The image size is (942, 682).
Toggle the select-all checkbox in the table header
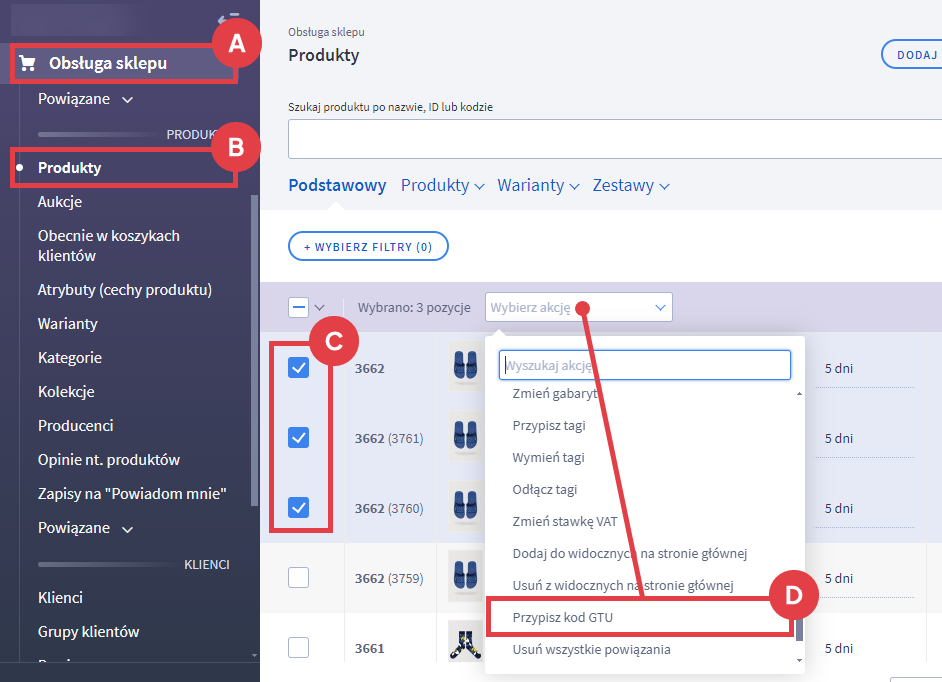(298, 307)
